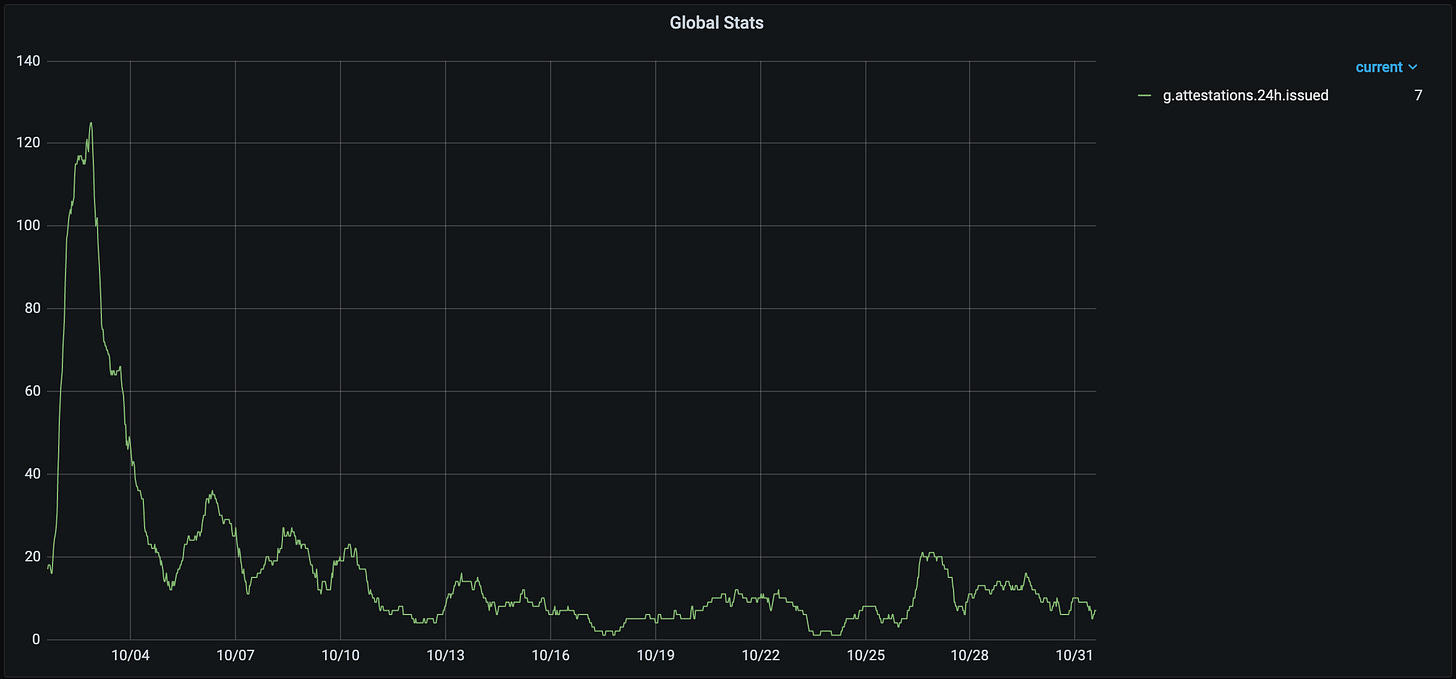Click the 20 y-axis label
The height and width of the screenshot is (679, 1456).
pos(32,557)
